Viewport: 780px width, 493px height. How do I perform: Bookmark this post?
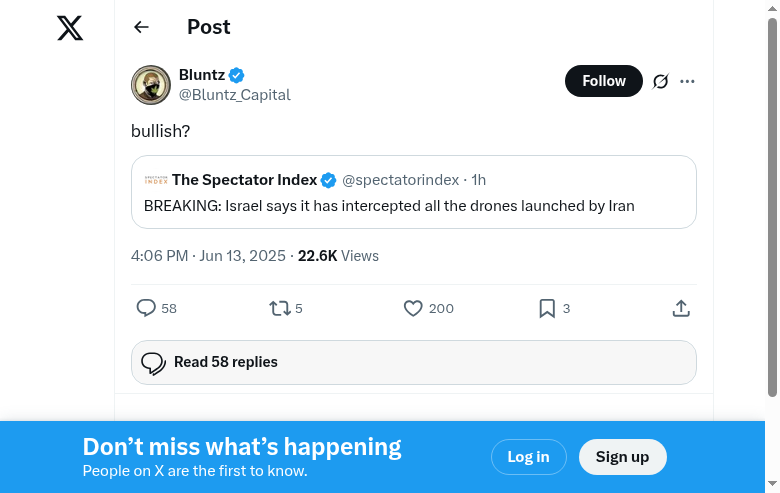click(547, 308)
